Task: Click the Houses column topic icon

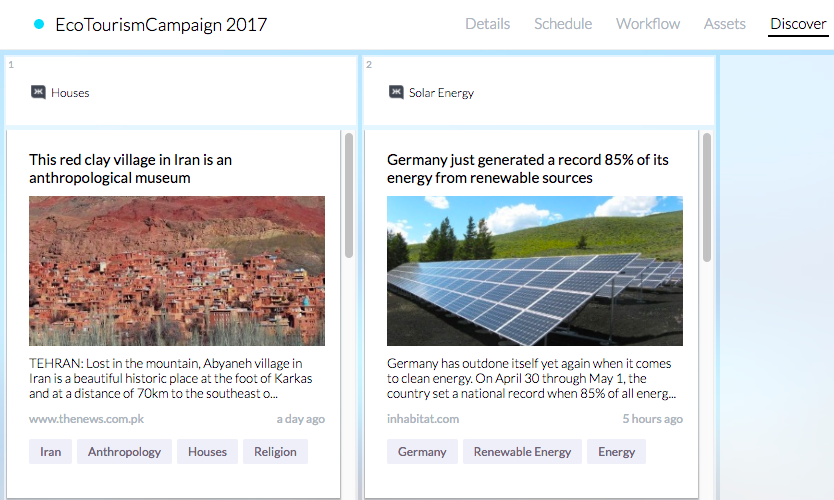Action: 38,92
